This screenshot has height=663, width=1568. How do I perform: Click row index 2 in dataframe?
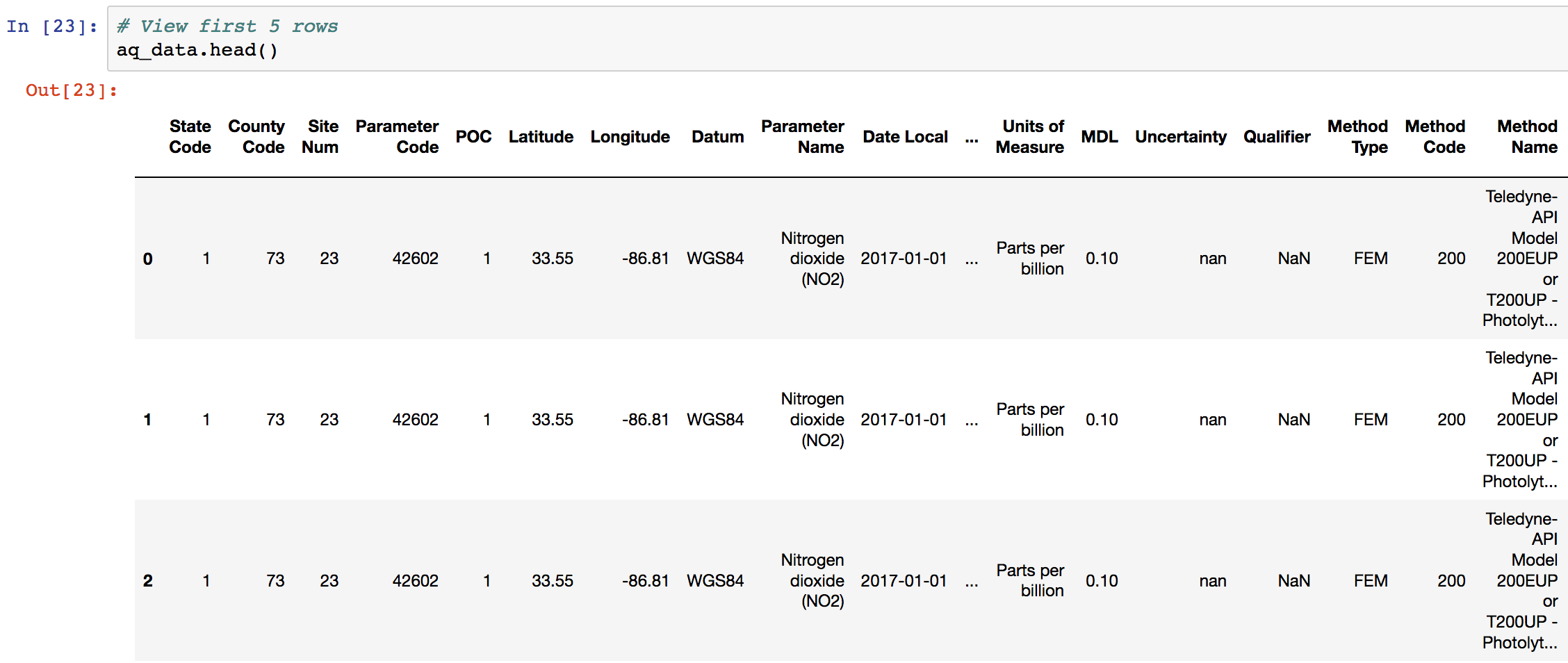(148, 581)
